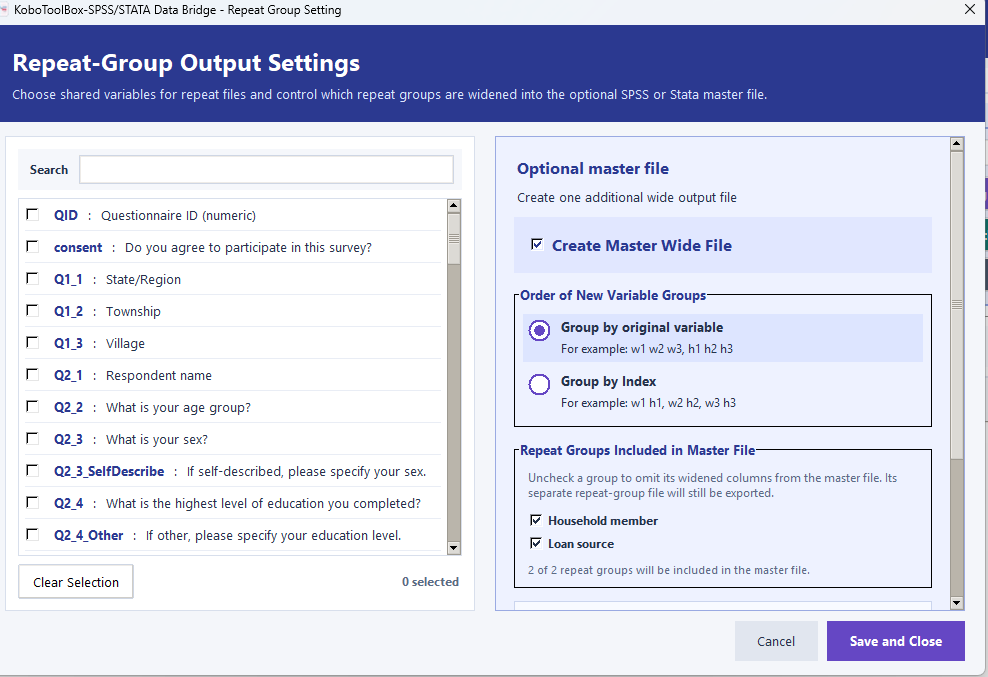The height and width of the screenshot is (677, 988).
Task: Check the Q2_4_Other education level checkbox
Action: coord(32,535)
